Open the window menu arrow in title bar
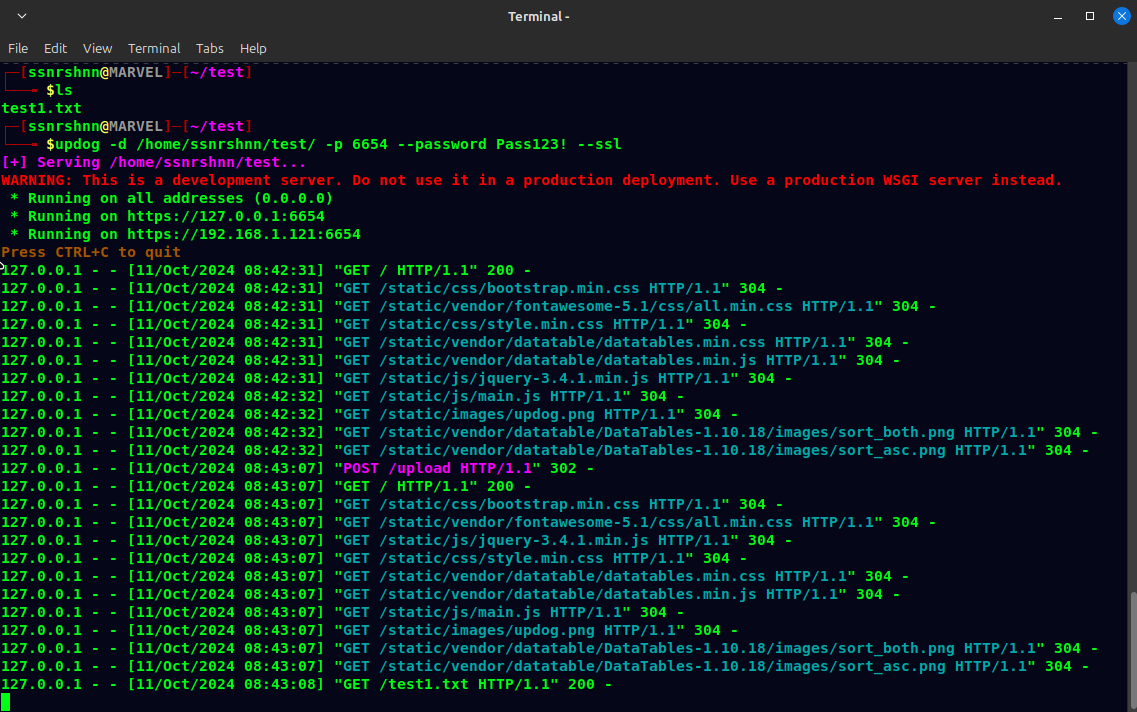The image size is (1137, 712). tap(22, 16)
